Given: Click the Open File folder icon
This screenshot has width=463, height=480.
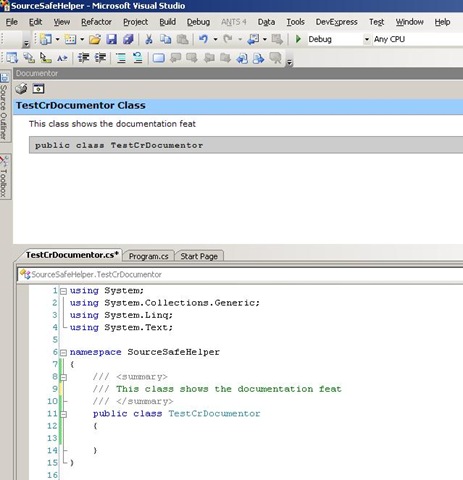Looking at the screenshot, I should point(95,39).
